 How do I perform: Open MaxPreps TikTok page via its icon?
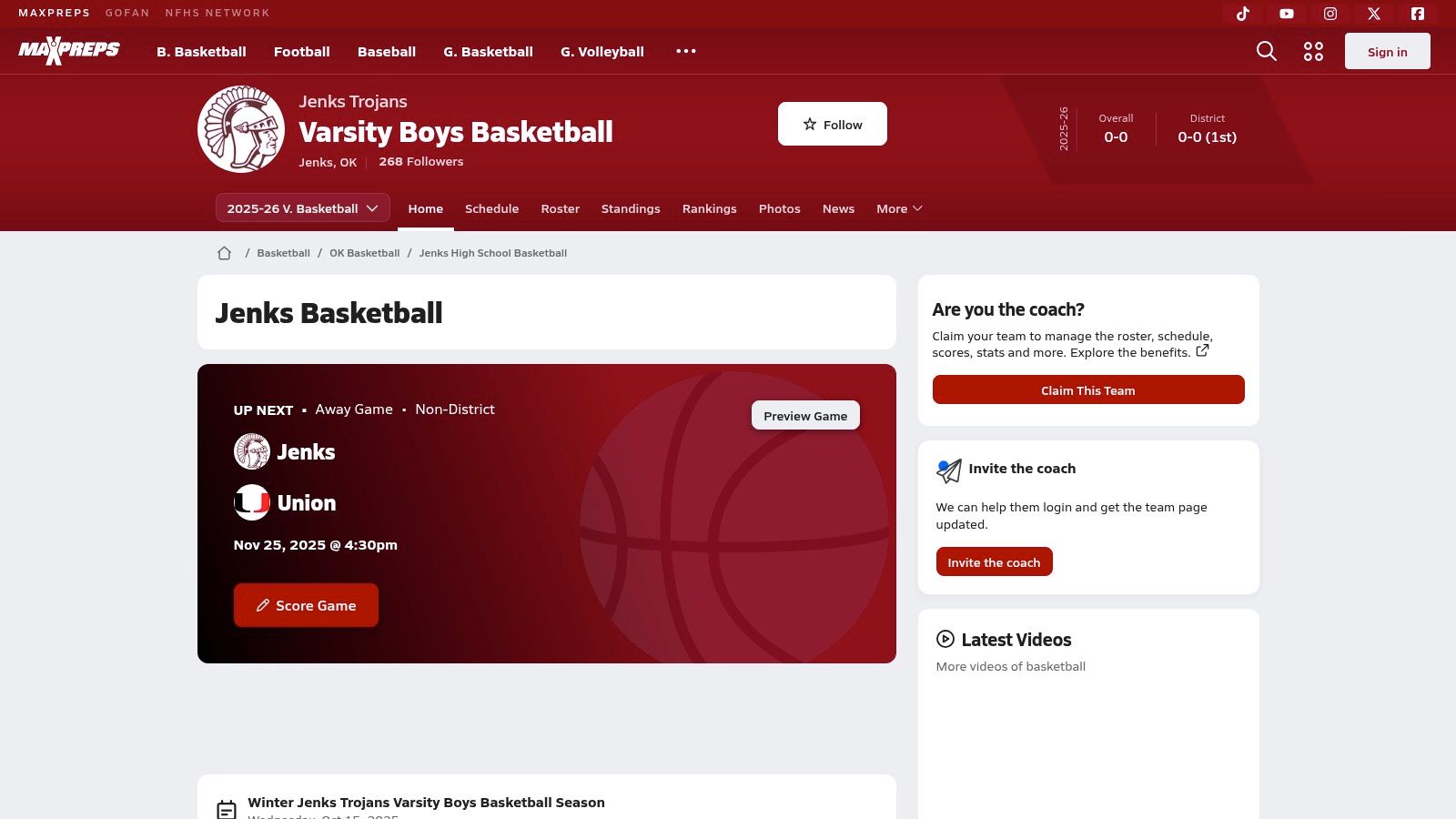tap(1243, 14)
